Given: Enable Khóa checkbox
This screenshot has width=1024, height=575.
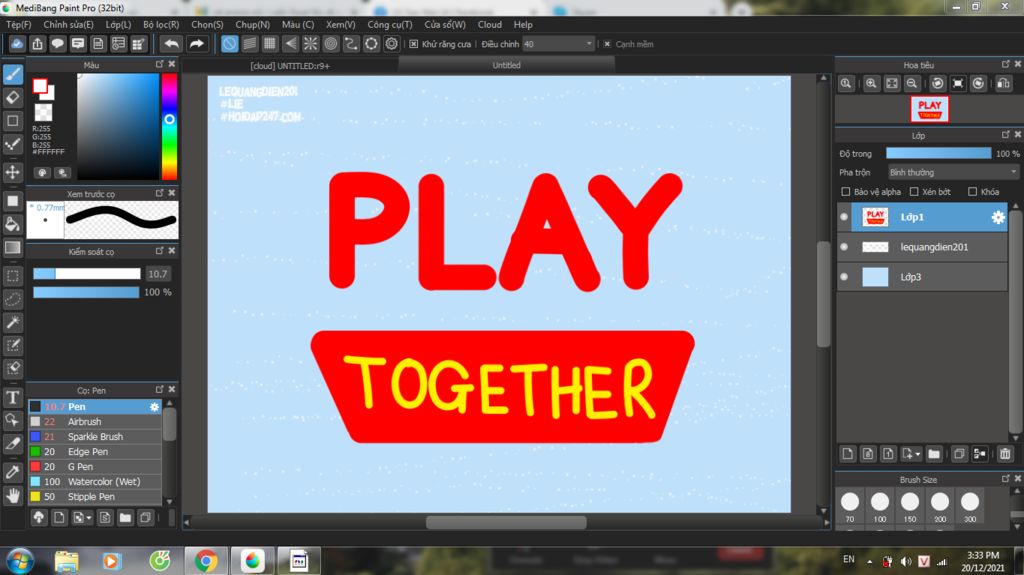Looking at the screenshot, I should (972, 191).
